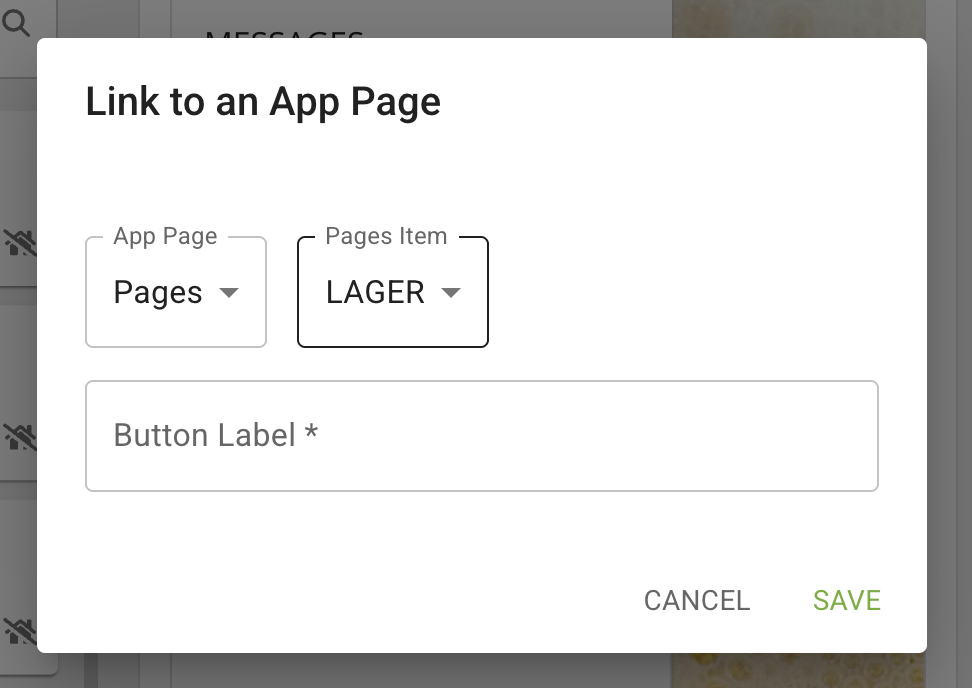Select the 'Pages' value text
972x688 pixels.
pyautogui.click(x=158, y=293)
